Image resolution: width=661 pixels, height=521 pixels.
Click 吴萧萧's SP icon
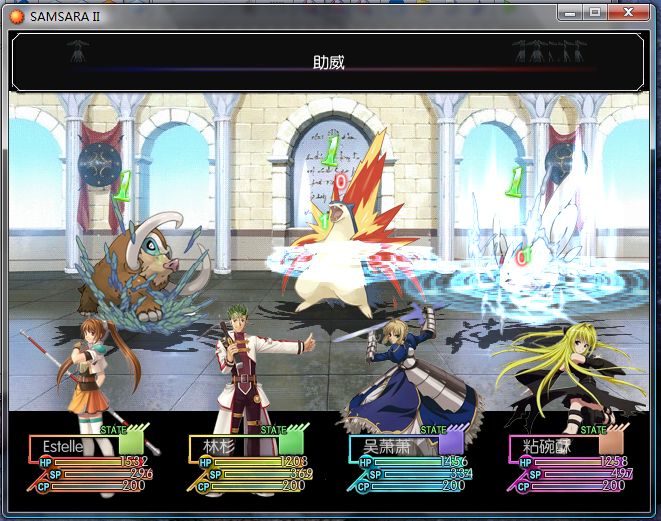tap(376, 475)
